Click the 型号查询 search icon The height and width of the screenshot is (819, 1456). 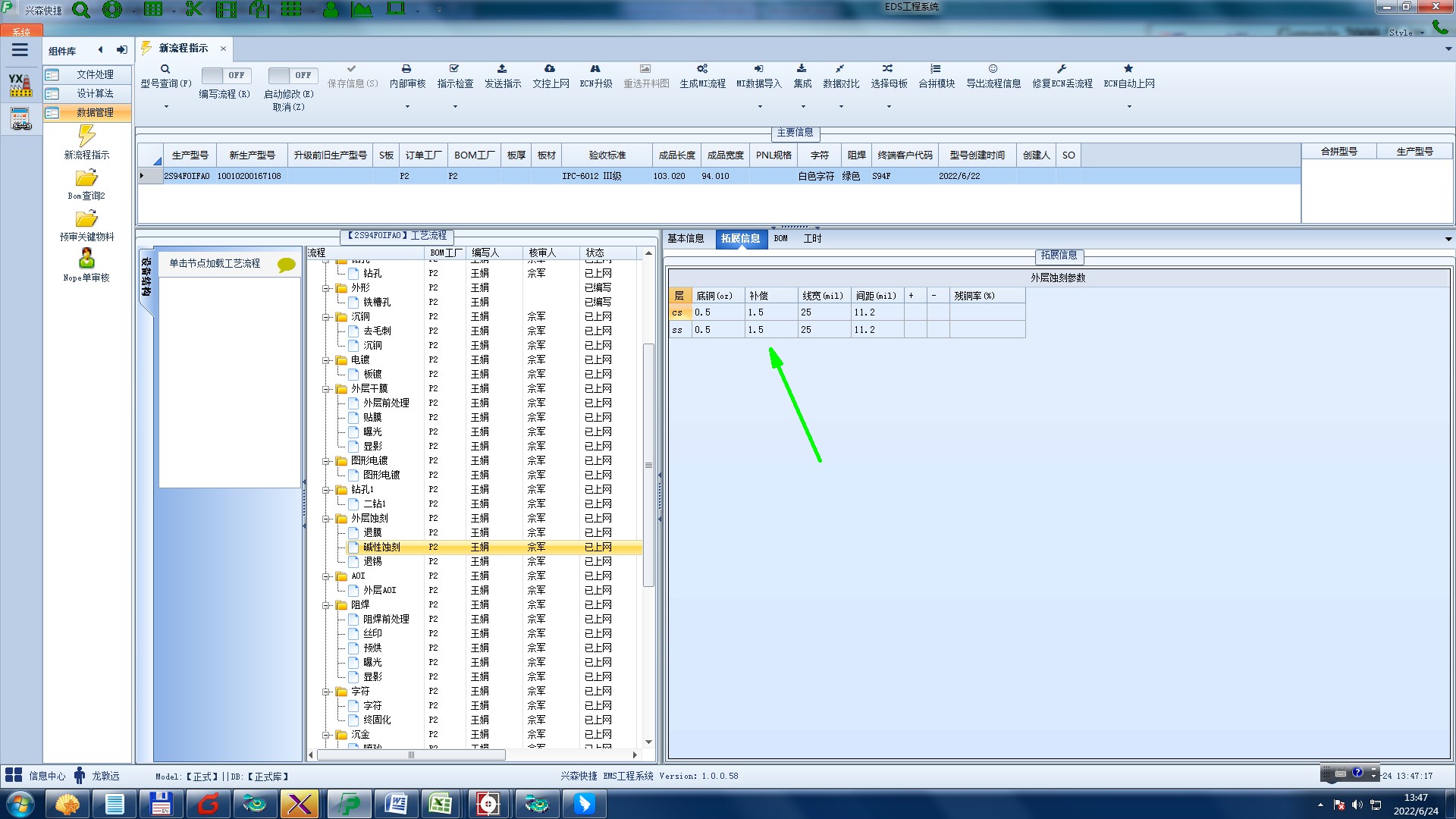click(x=165, y=69)
